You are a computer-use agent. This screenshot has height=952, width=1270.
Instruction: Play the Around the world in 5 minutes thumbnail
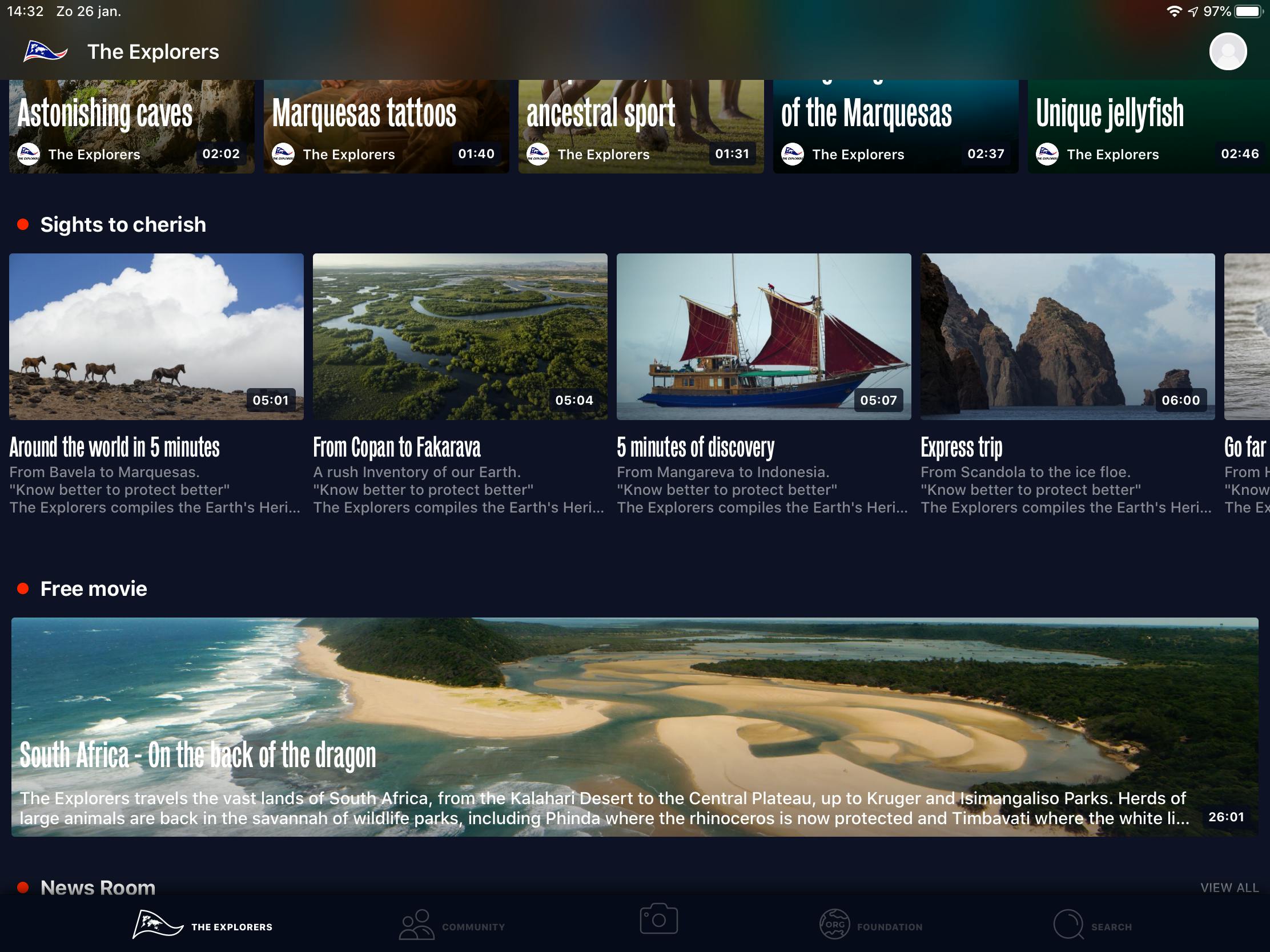[x=156, y=336]
